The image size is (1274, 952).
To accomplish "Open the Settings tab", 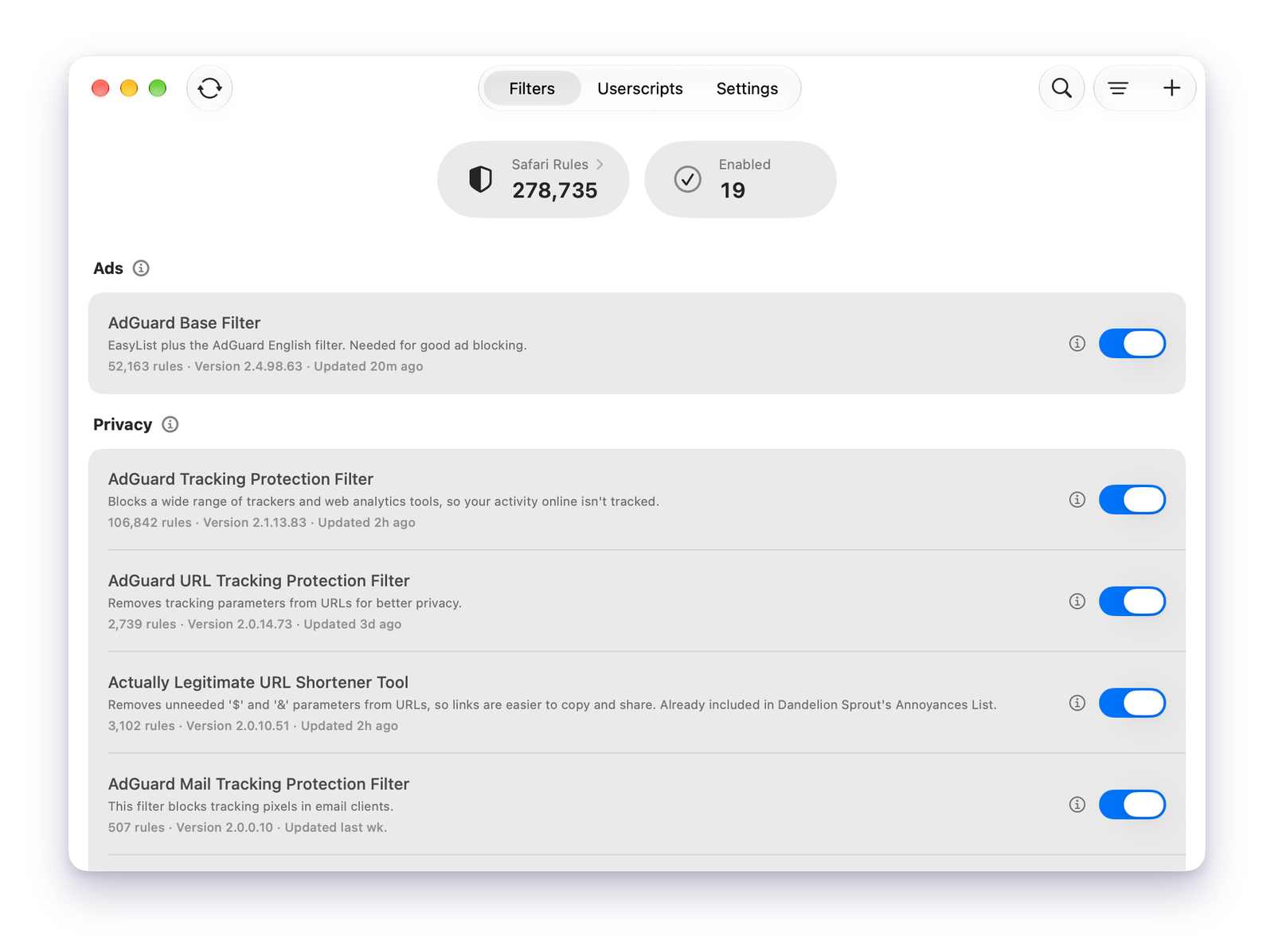I will 747,88.
